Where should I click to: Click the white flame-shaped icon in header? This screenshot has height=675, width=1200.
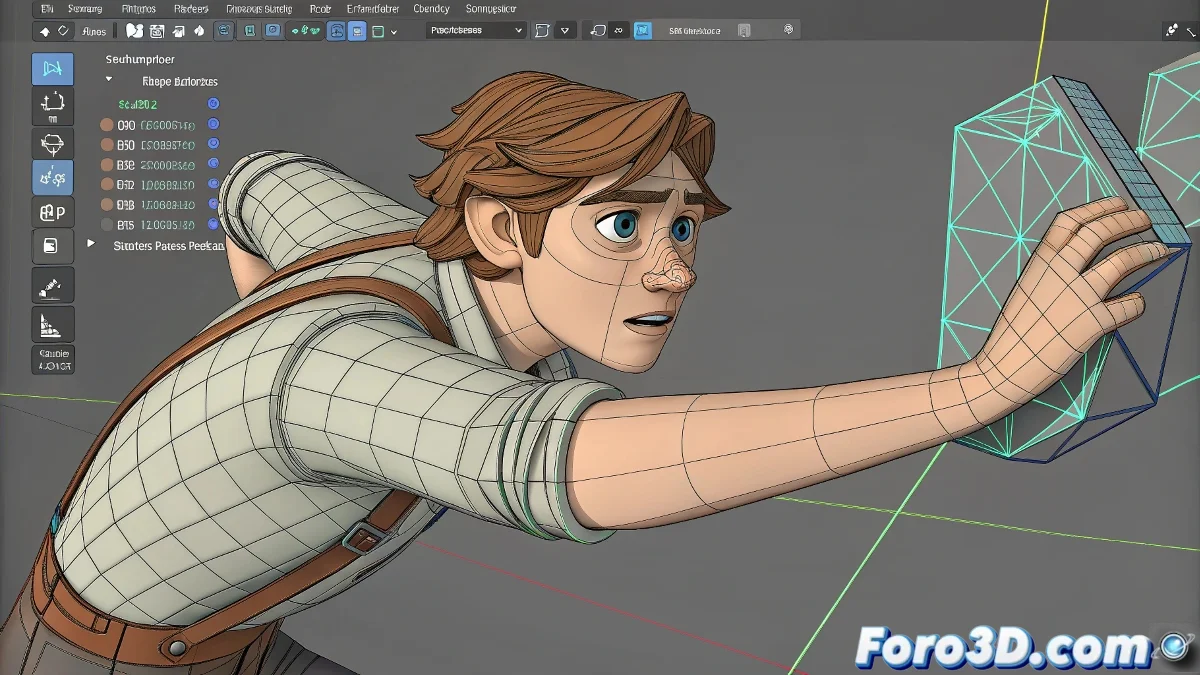[199, 31]
